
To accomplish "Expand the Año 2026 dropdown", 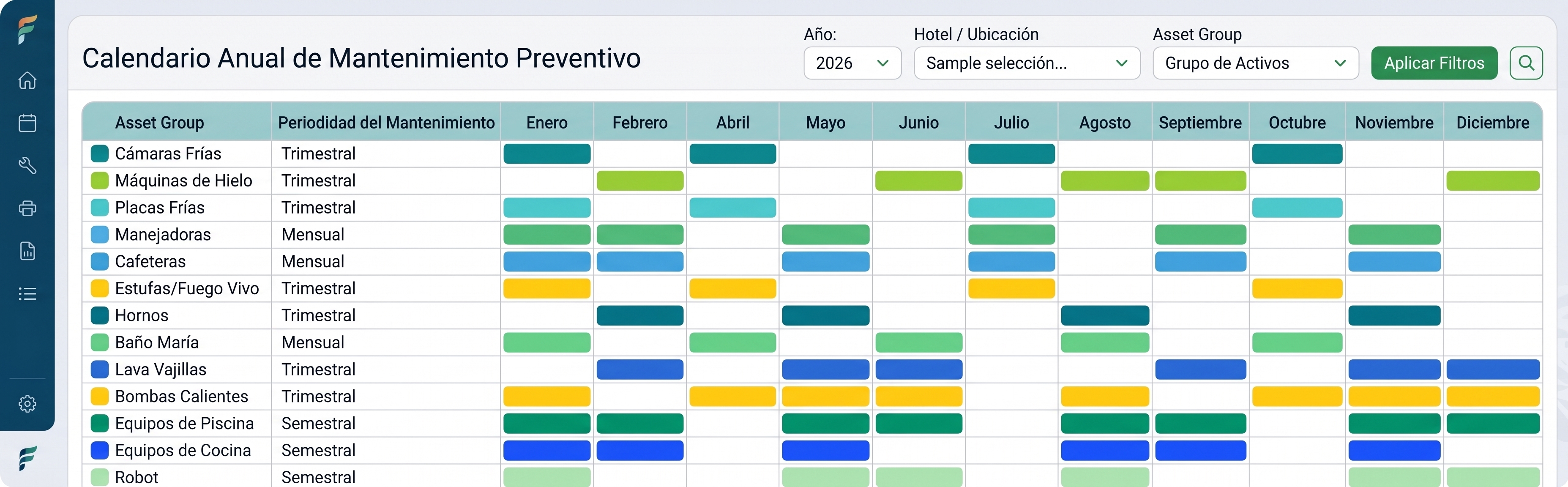I will 852,63.
